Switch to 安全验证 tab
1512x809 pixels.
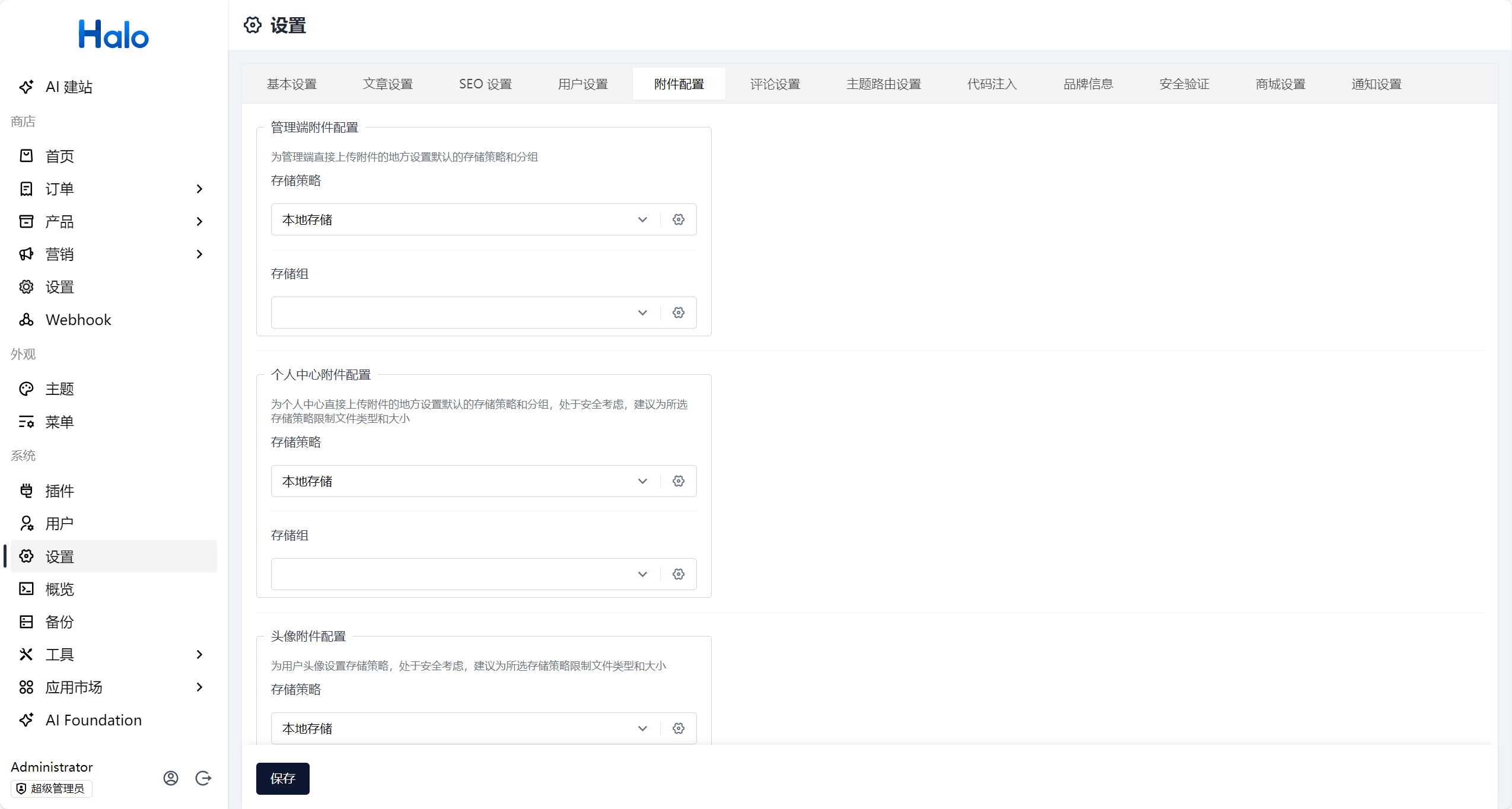1185,84
